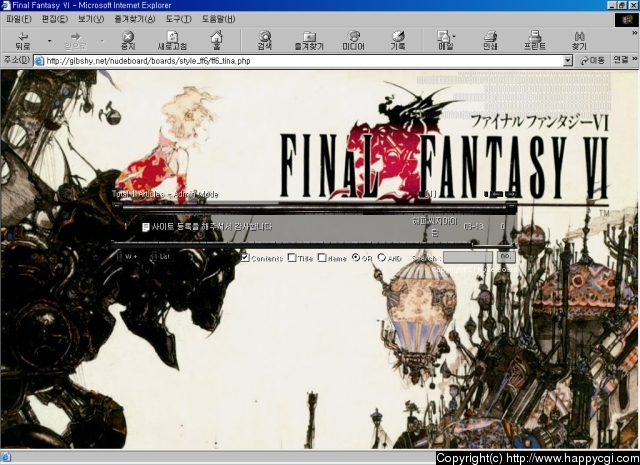Open the Back history dropdown arrow

tap(49, 40)
